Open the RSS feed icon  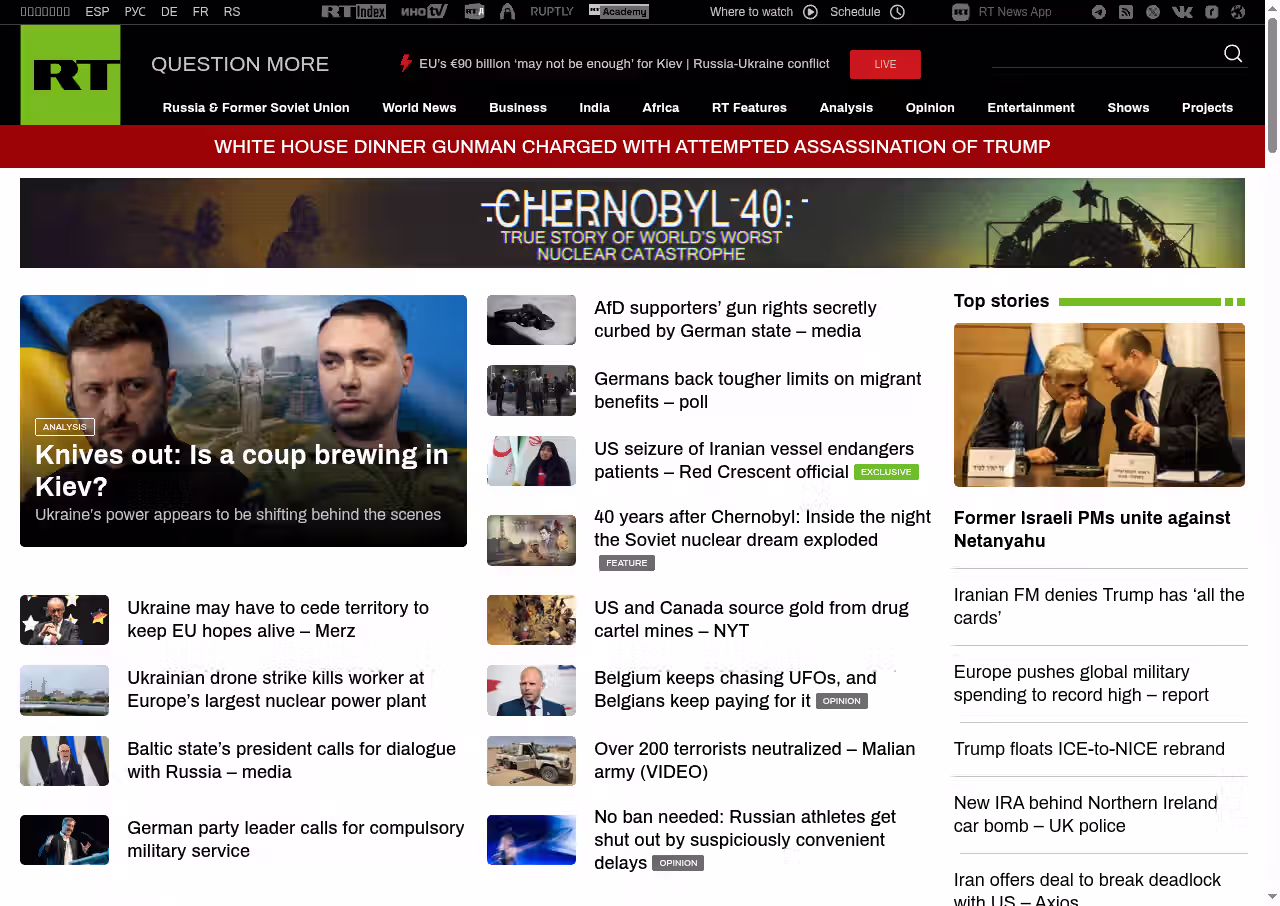1126,12
